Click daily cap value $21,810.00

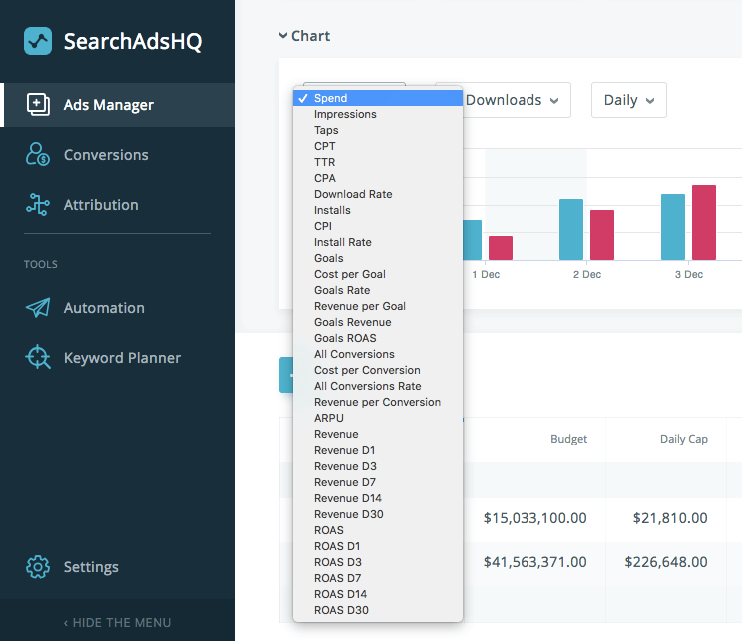(670, 518)
